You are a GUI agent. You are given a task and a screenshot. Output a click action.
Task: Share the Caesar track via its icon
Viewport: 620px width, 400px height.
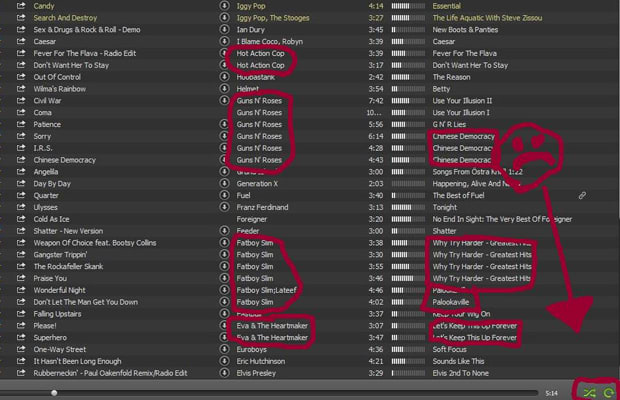click(x=21, y=42)
